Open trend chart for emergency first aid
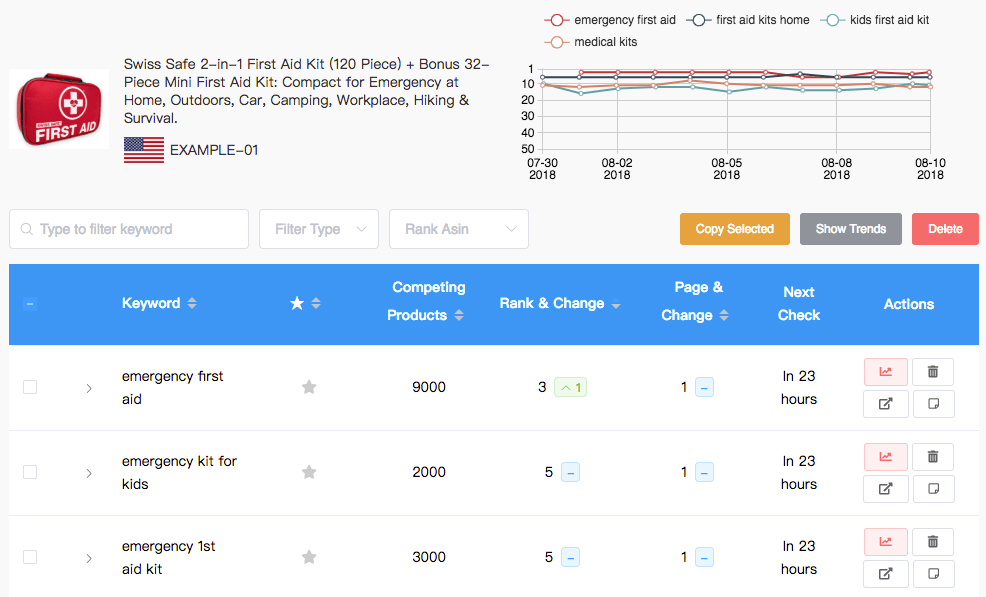Viewport: 986px width, 597px height. click(885, 372)
